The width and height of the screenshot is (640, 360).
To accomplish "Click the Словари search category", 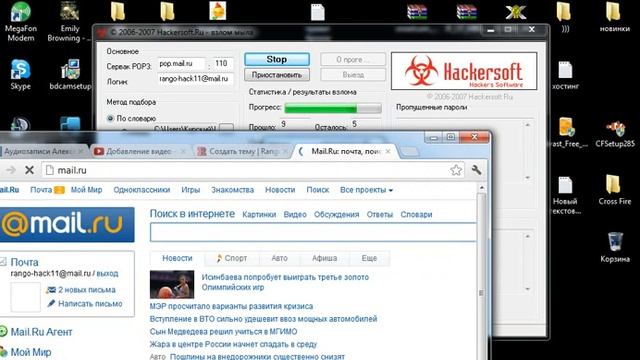I will pos(416,215).
